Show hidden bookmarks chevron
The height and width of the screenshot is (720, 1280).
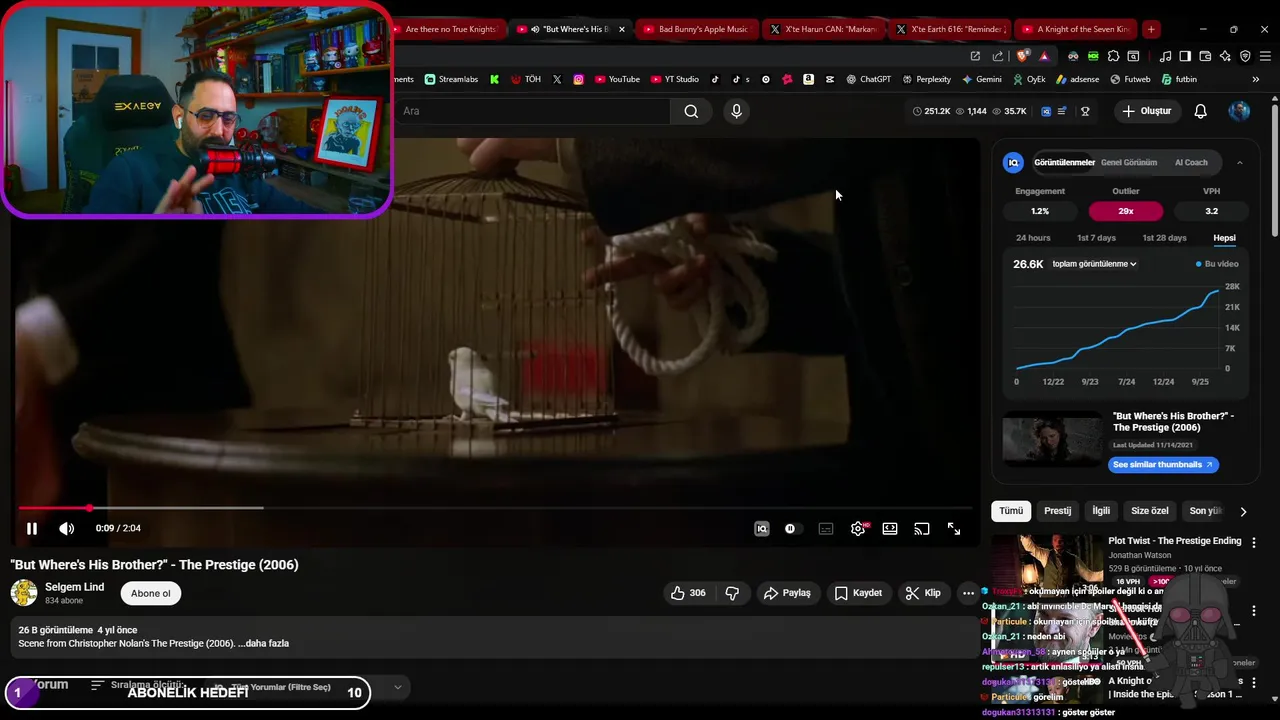point(1255,79)
